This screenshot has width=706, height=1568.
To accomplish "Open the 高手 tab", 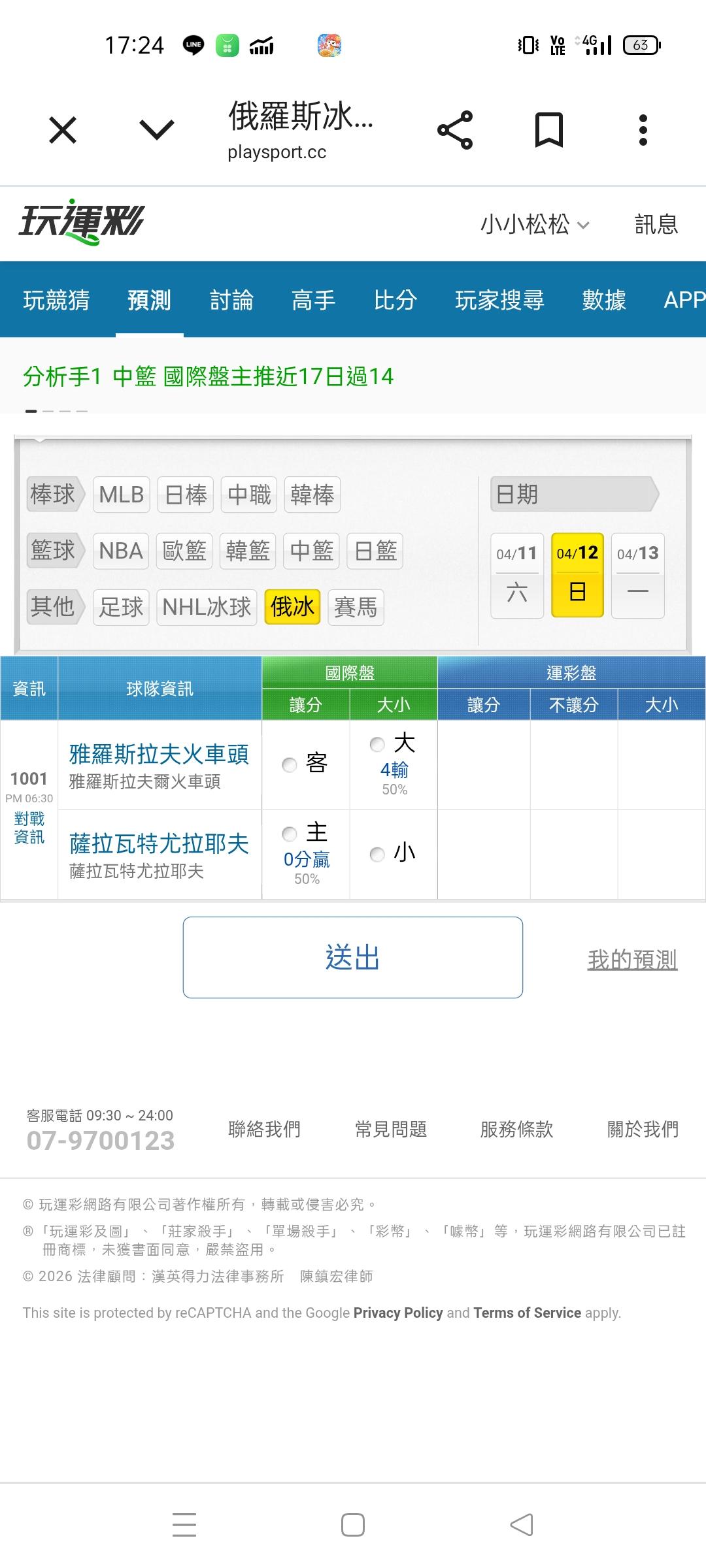I will click(313, 300).
